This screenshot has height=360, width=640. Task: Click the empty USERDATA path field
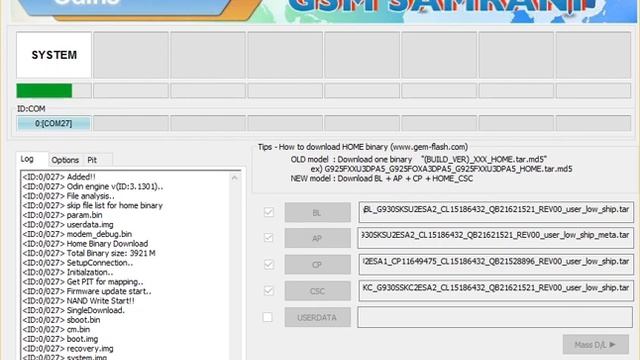click(x=495, y=317)
